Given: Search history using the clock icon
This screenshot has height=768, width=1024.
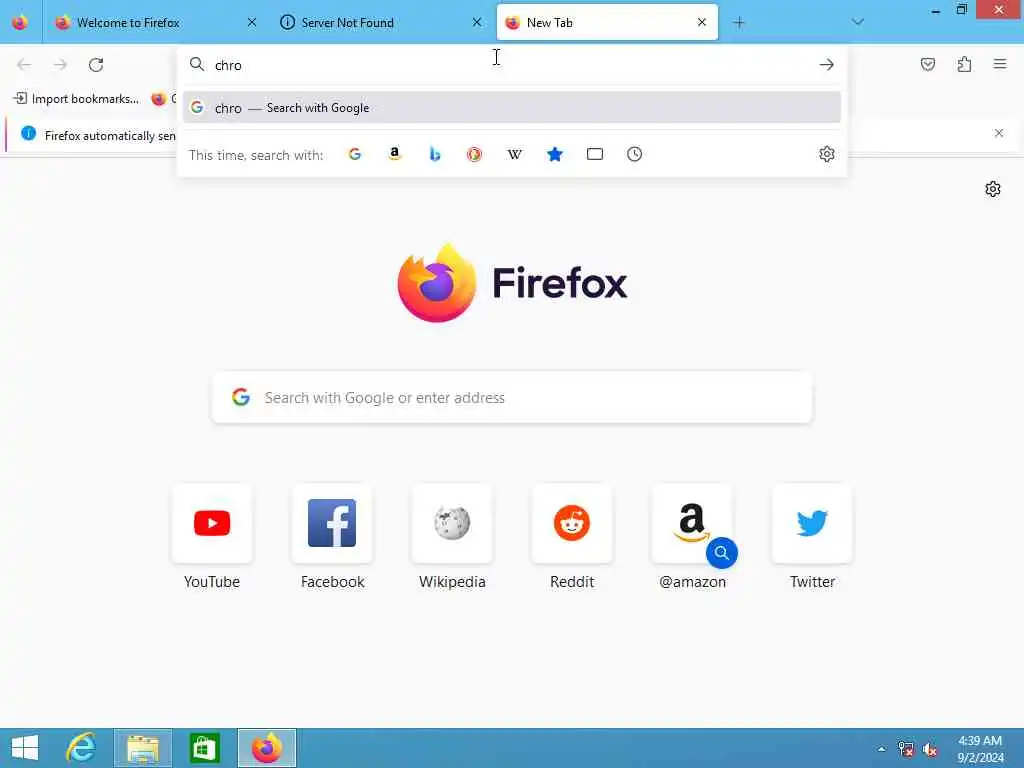Looking at the screenshot, I should click(x=634, y=154).
